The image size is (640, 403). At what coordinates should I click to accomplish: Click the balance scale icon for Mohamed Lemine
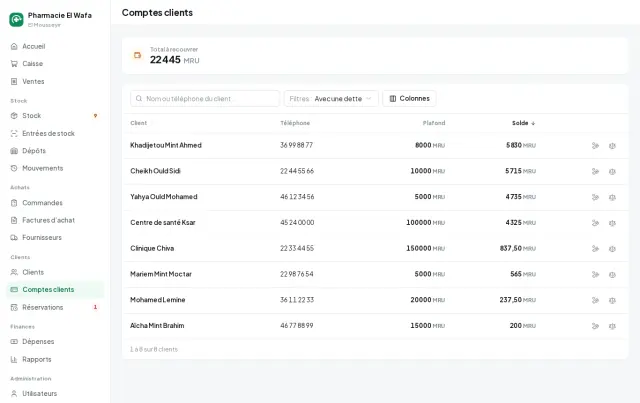[612, 300]
